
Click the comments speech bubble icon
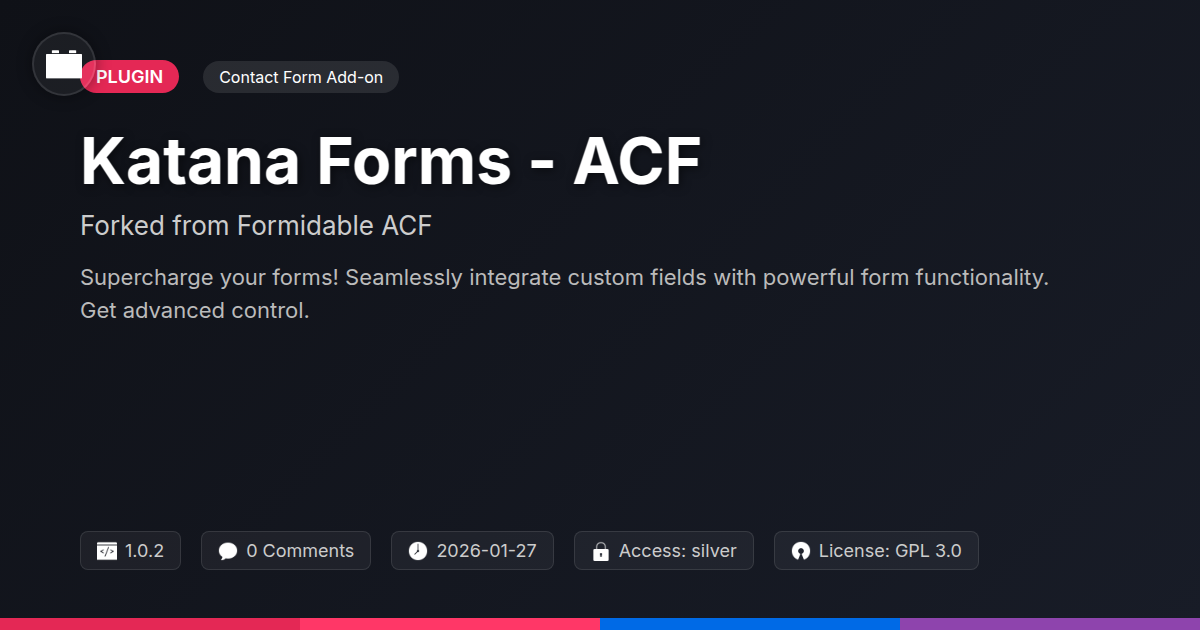click(x=228, y=551)
